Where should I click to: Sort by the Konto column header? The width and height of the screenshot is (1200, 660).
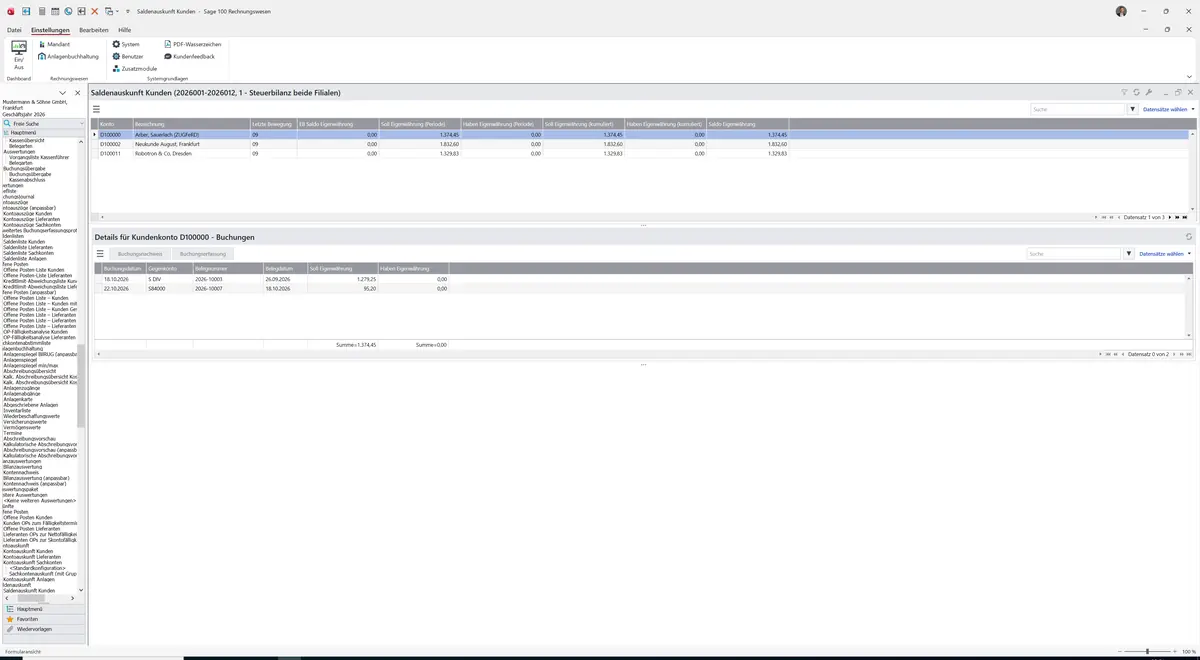(x=115, y=124)
